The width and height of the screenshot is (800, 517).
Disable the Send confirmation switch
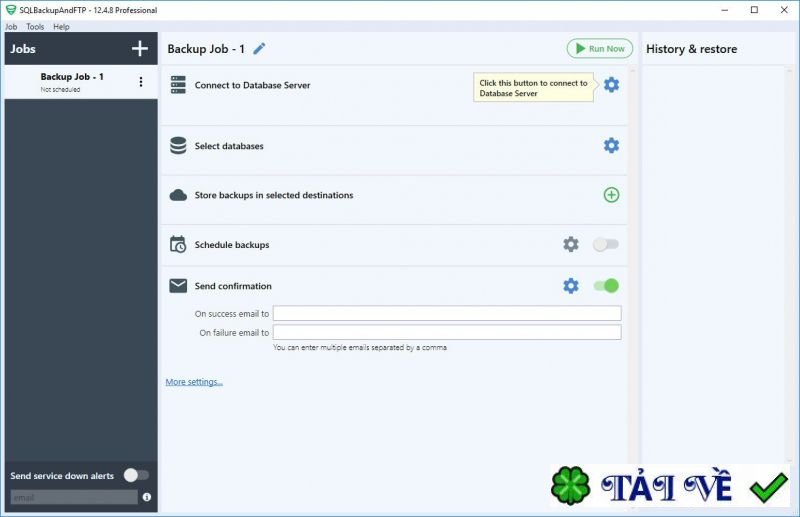(606, 286)
